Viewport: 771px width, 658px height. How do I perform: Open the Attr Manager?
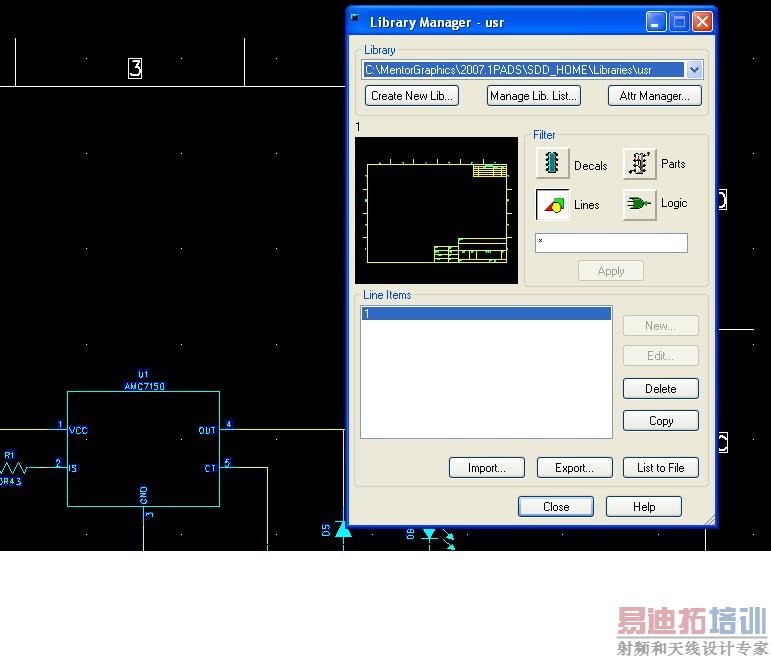click(x=654, y=96)
